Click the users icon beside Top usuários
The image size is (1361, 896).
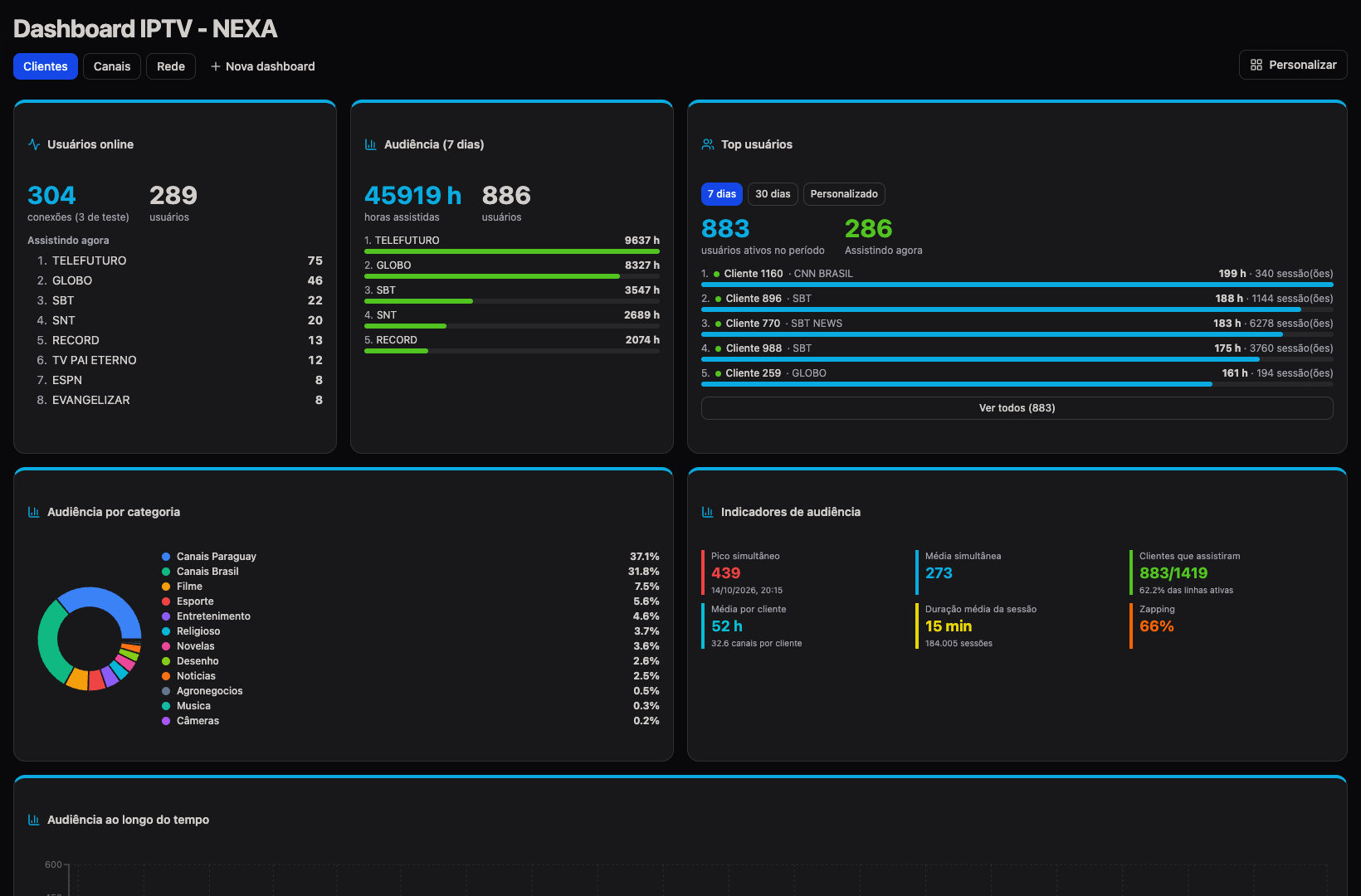[x=708, y=144]
